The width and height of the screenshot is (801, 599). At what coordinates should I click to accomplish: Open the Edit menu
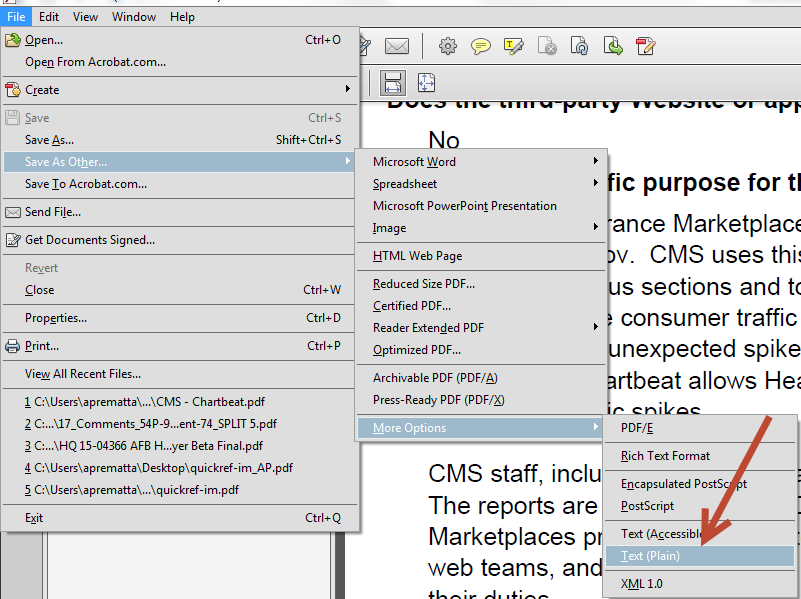point(49,17)
